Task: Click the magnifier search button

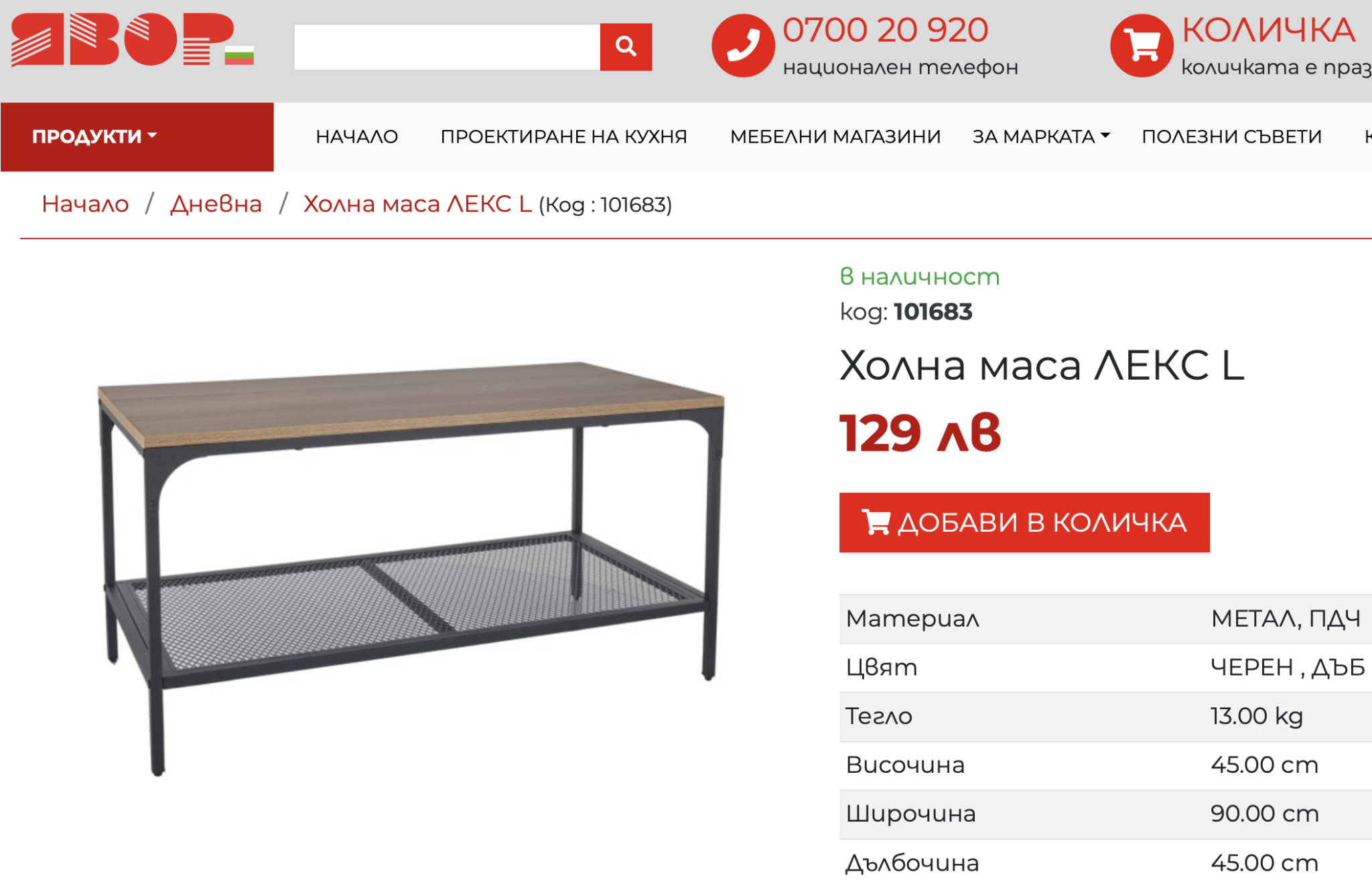Action: point(626,47)
